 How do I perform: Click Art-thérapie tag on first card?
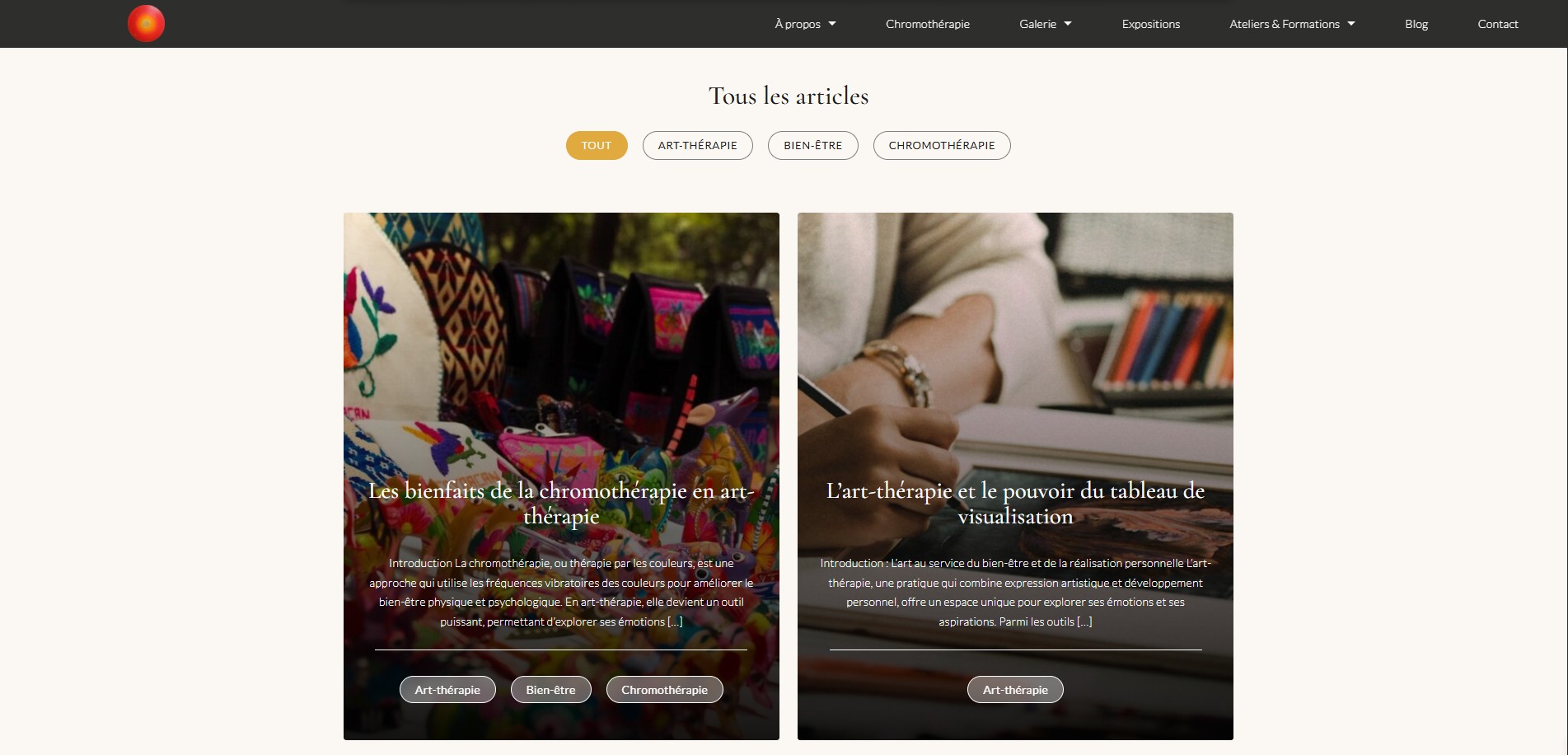pyautogui.click(x=447, y=690)
